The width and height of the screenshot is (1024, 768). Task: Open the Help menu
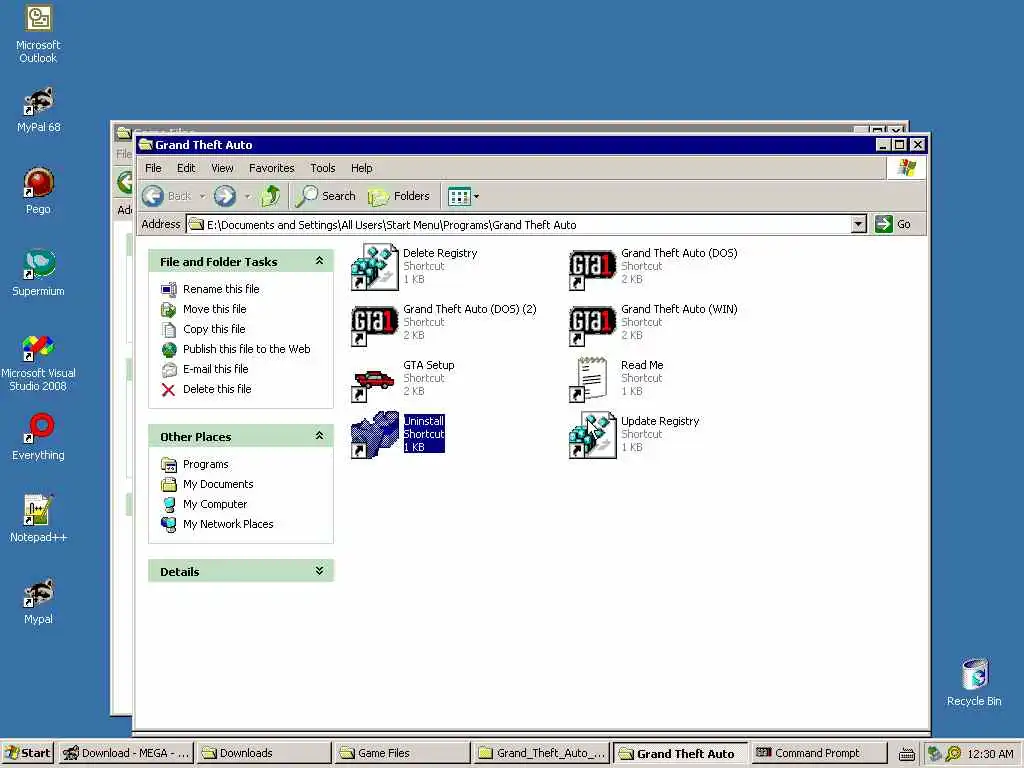(361, 168)
